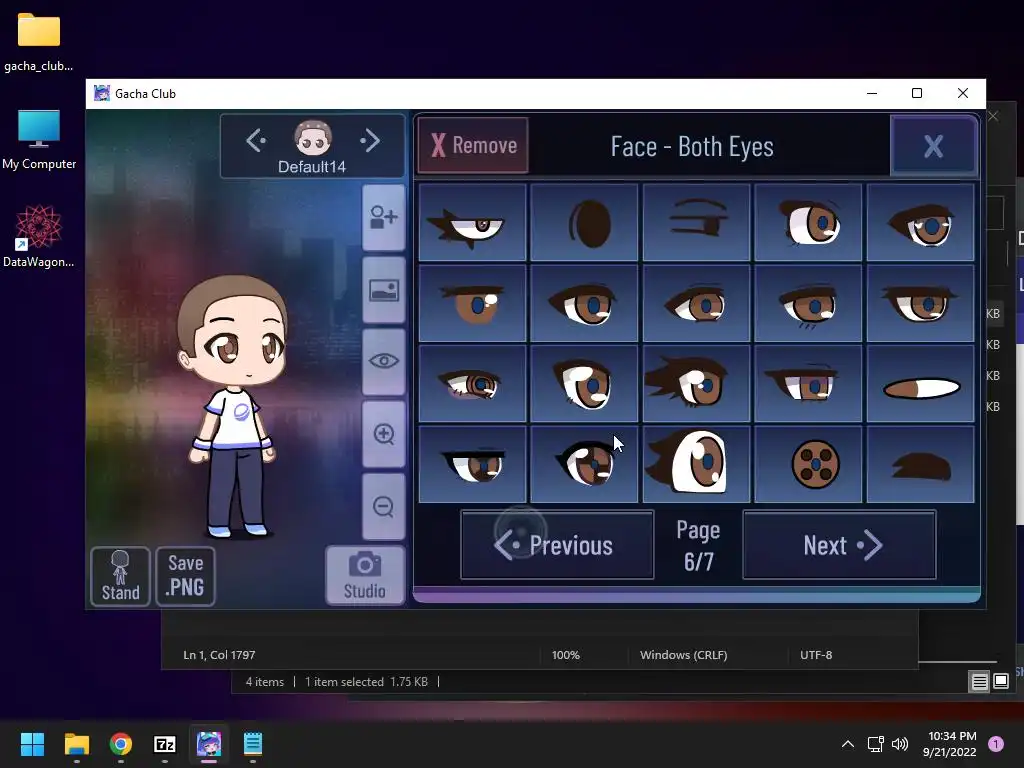Open the Windows Start menu
The width and height of the screenshot is (1024, 768).
pos(32,744)
